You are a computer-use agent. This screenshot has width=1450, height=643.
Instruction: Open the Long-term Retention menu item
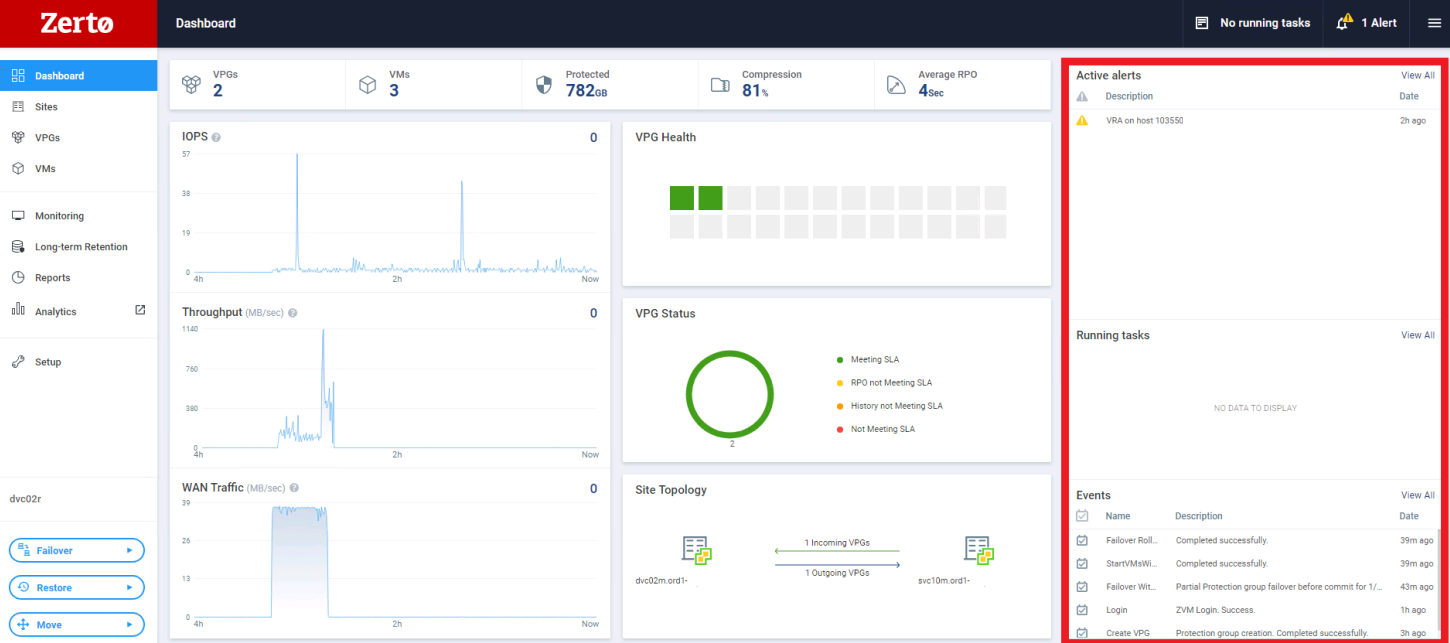coord(78,246)
